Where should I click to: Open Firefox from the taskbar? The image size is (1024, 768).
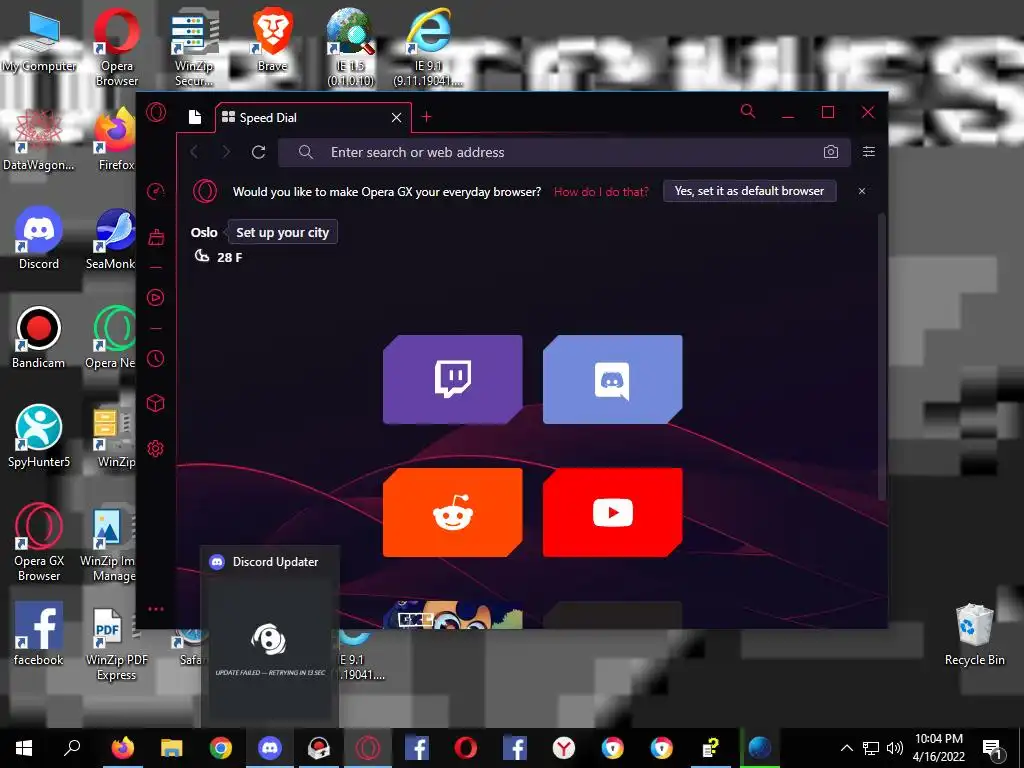[123, 748]
